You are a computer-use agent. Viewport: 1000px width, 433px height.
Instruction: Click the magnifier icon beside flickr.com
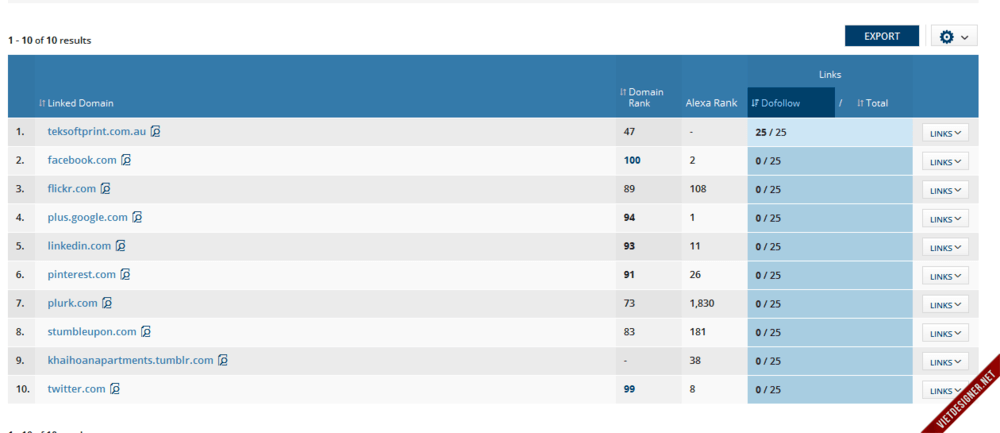coord(105,189)
